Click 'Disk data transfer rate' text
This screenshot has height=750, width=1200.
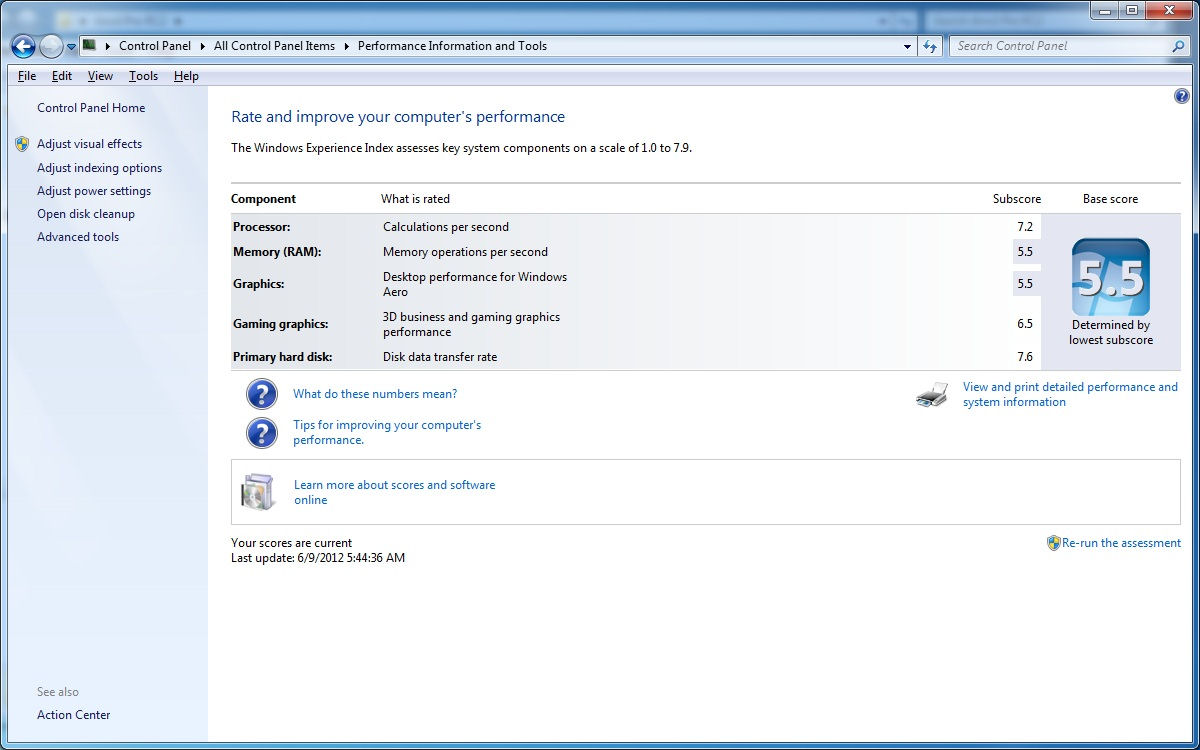pyautogui.click(x=440, y=357)
